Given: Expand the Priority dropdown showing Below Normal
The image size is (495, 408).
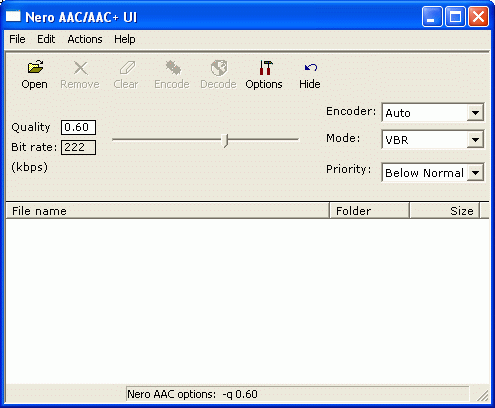Looking at the screenshot, I should click(475, 173).
